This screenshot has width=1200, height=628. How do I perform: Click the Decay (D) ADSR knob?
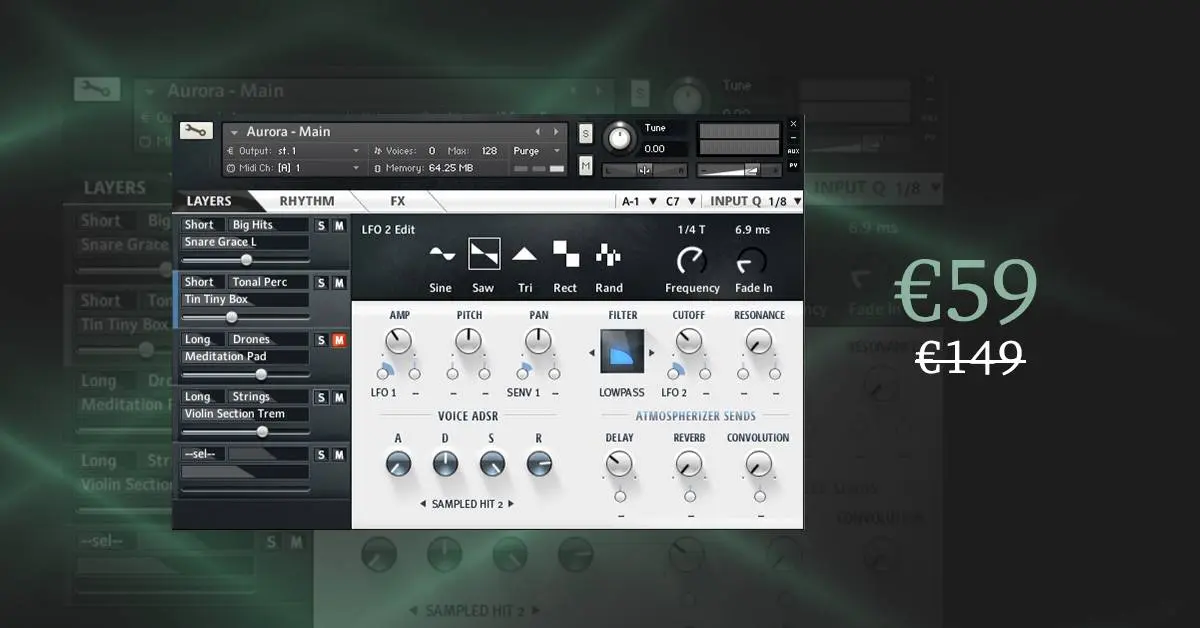(x=445, y=464)
